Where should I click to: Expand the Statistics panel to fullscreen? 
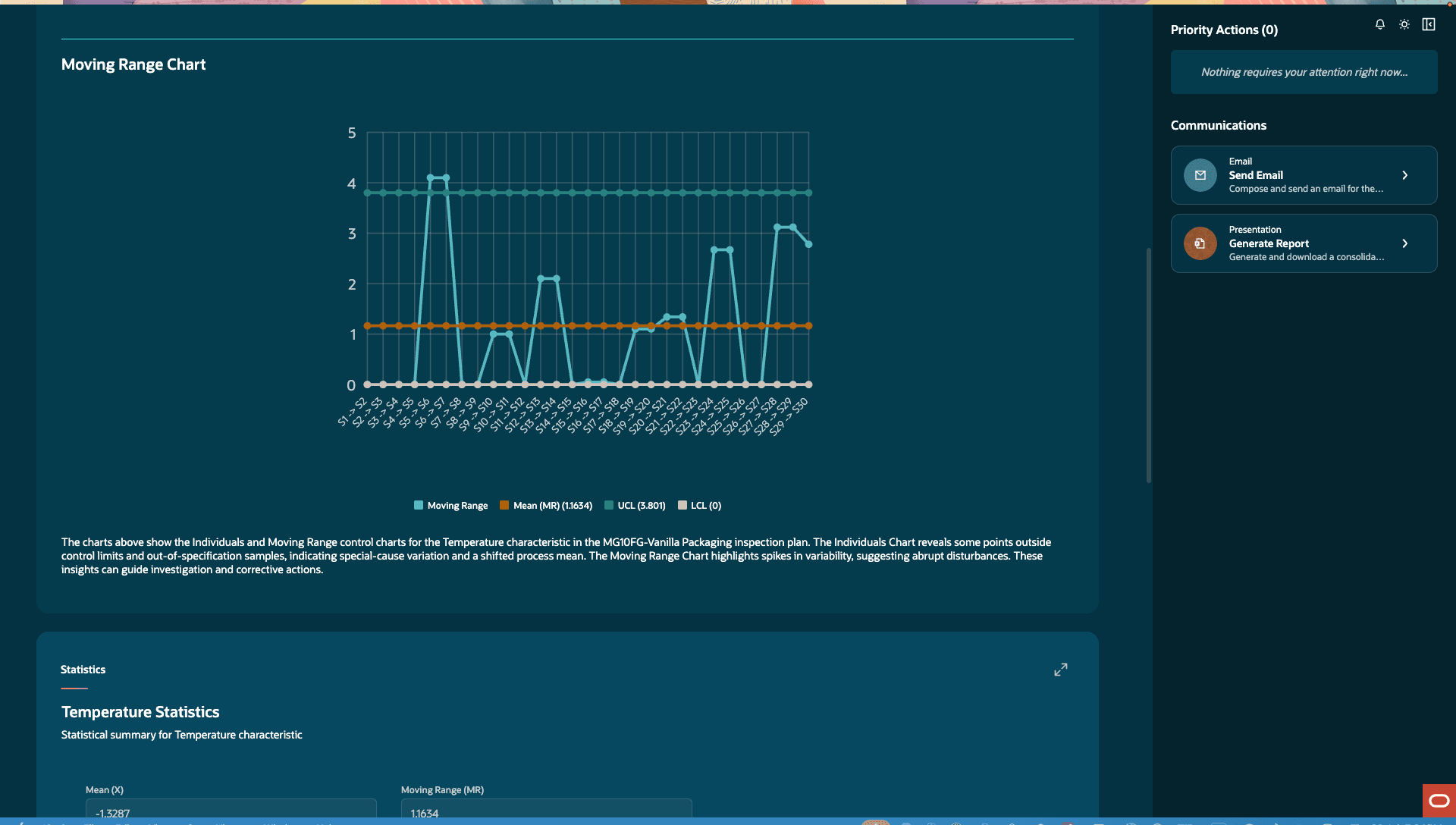click(1061, 670)
